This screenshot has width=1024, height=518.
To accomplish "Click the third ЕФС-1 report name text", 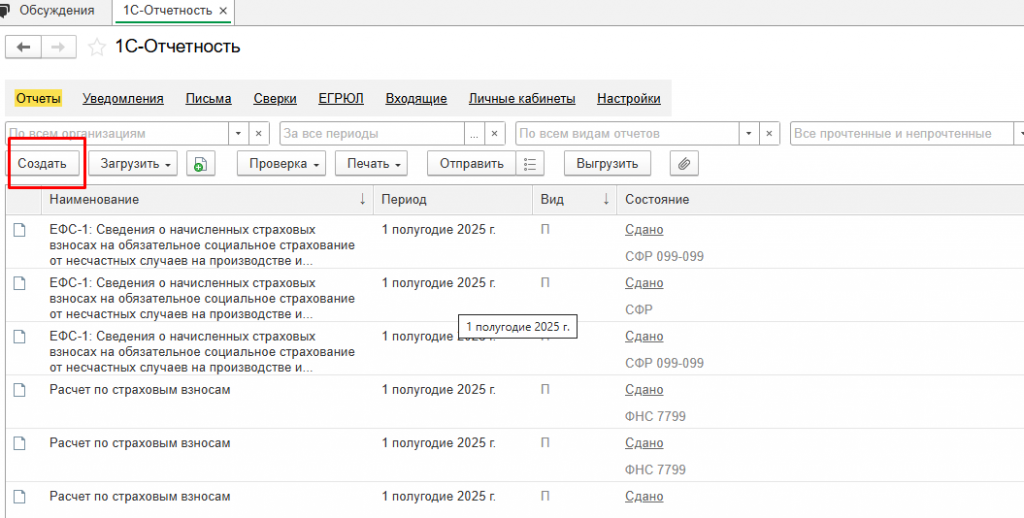I will click(x=202, y=352).
